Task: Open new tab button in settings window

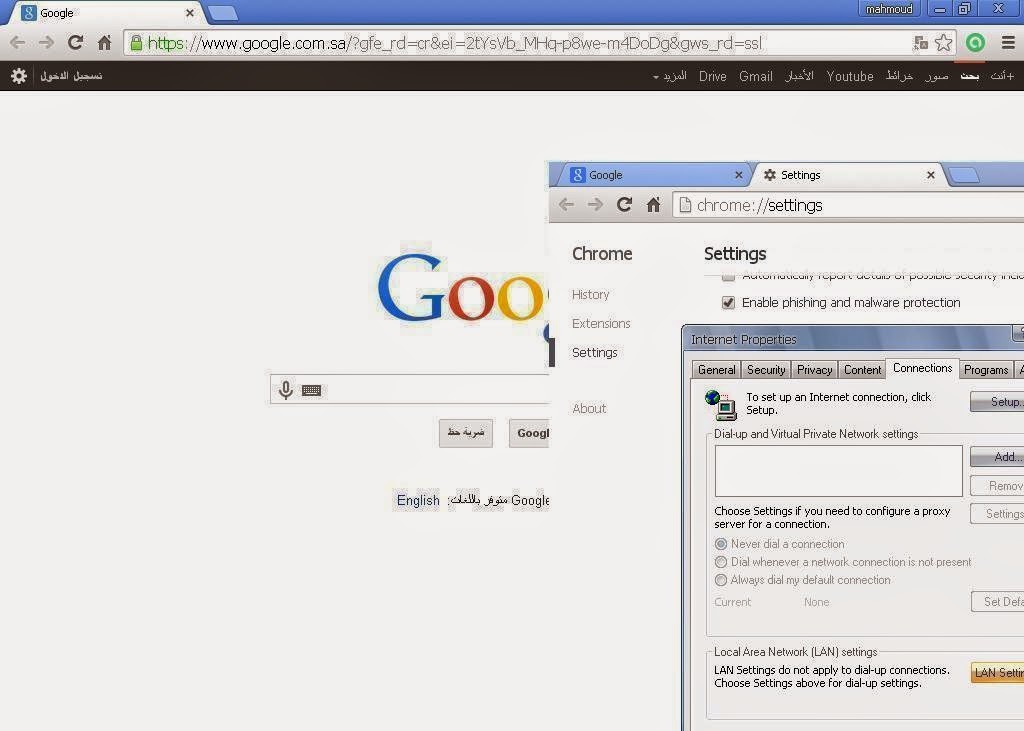Action: pos(964,175)
